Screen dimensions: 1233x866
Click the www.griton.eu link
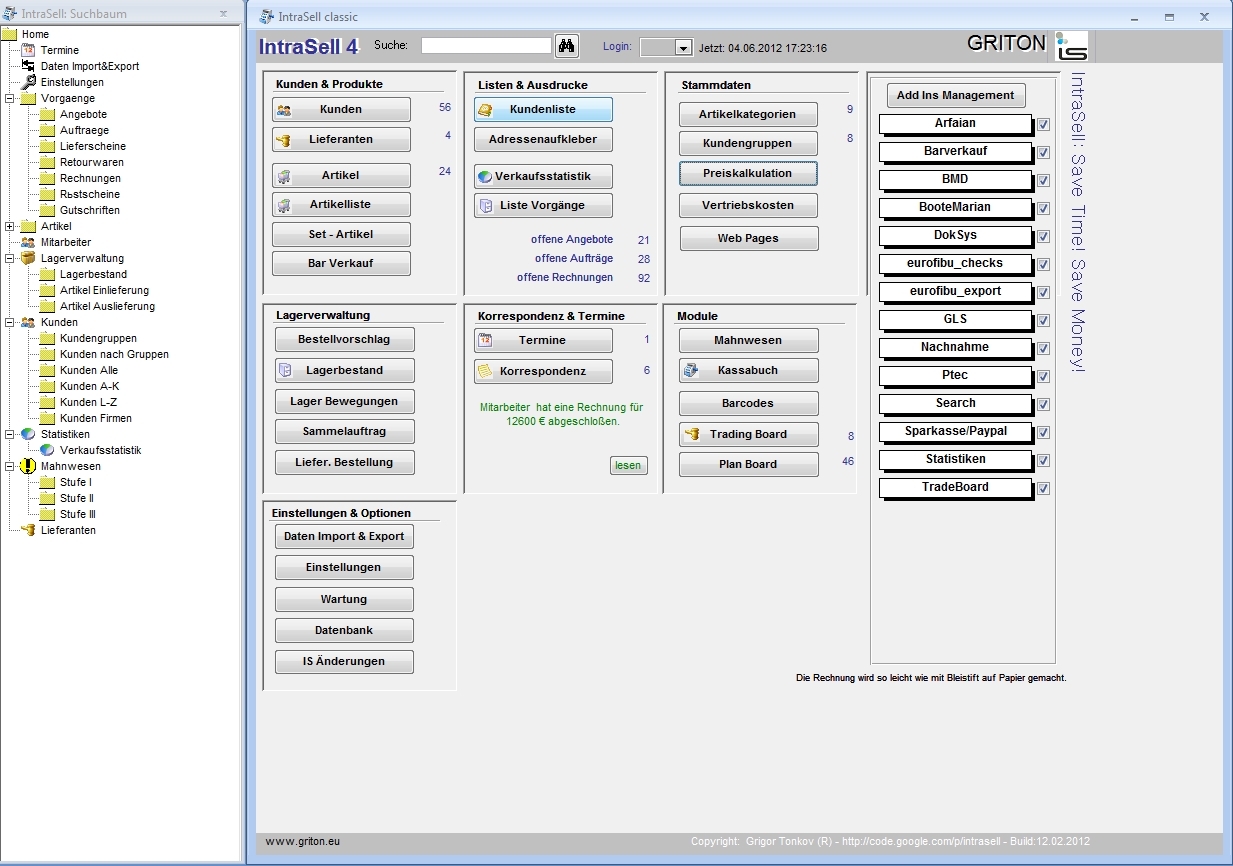point(303,842)
